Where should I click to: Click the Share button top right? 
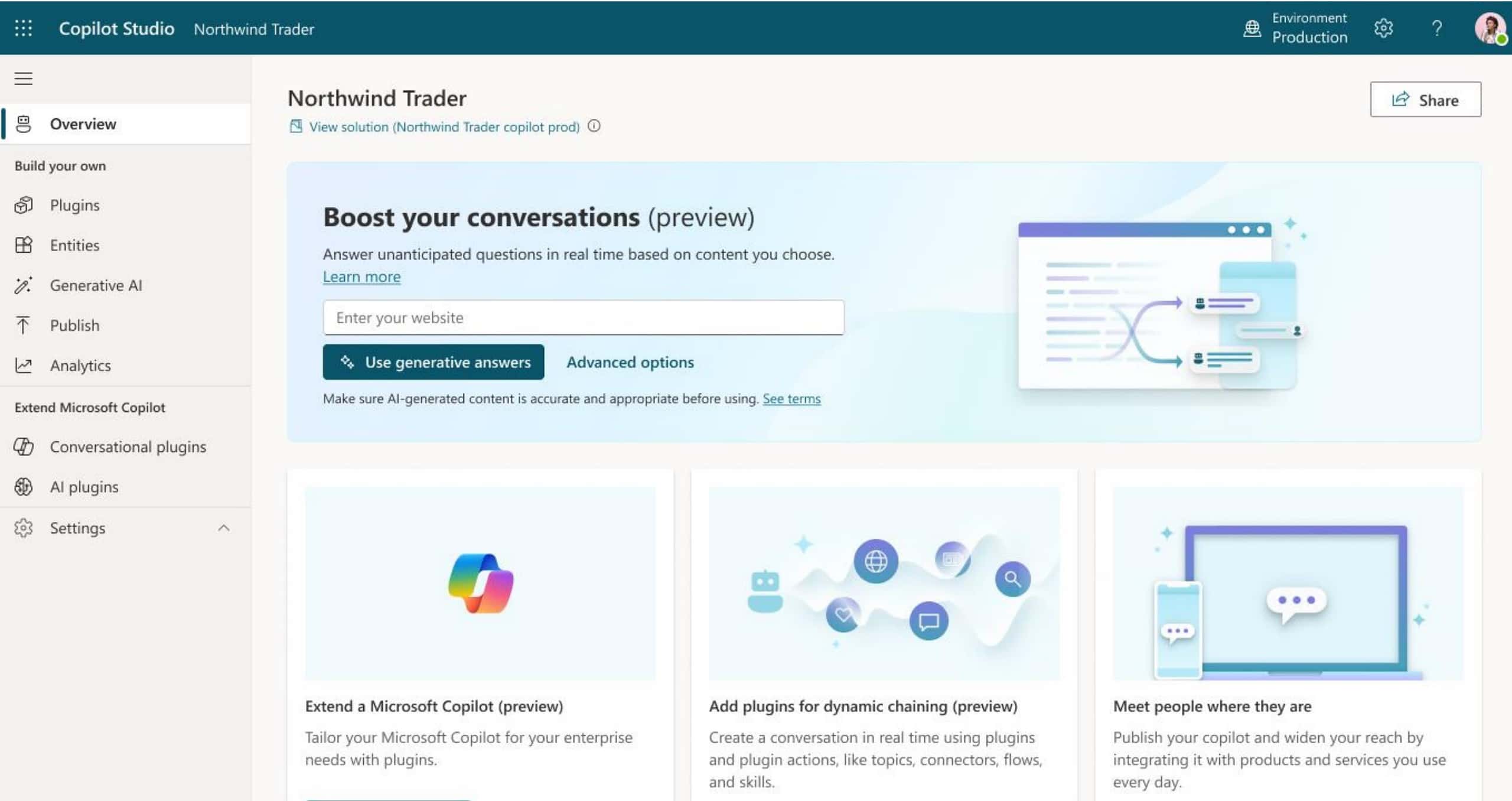click(1425, 98)
